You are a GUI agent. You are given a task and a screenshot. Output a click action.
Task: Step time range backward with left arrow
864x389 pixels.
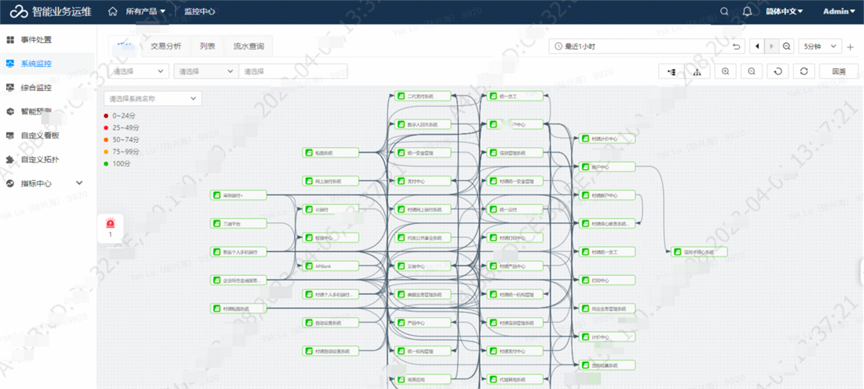tap(758, 46)
